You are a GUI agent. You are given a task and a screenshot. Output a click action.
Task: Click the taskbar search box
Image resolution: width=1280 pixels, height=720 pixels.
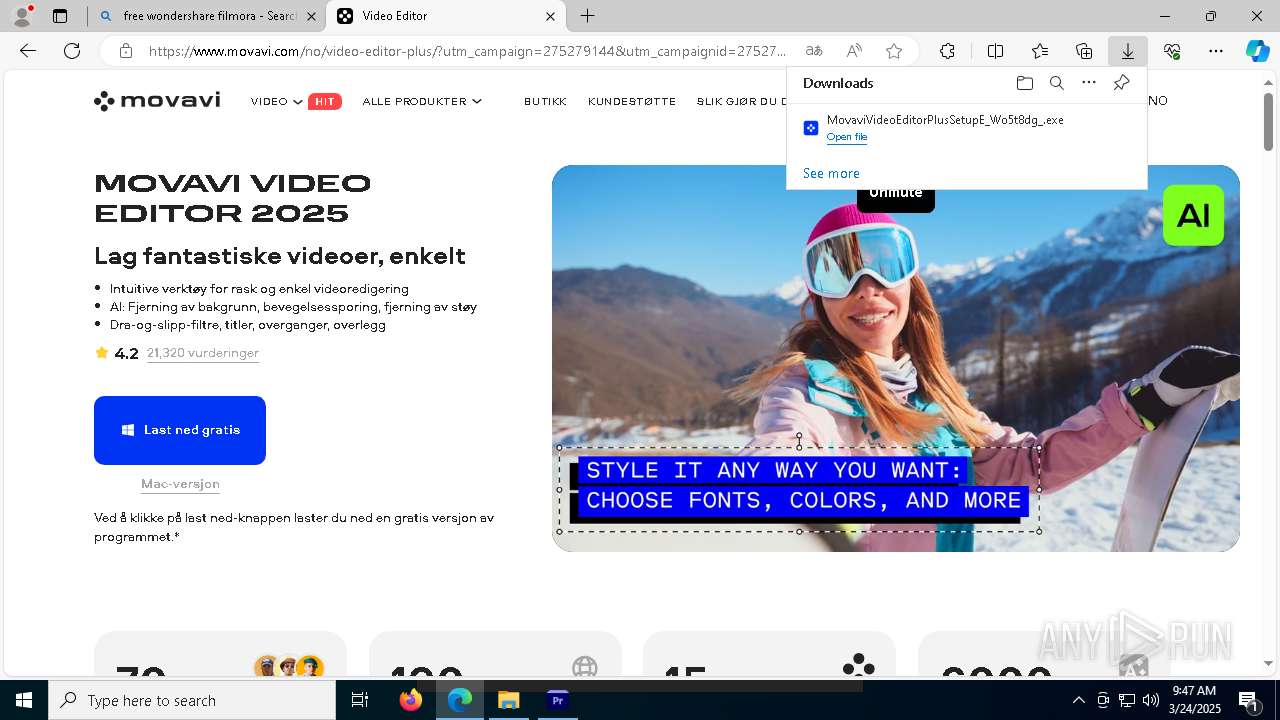192,700
